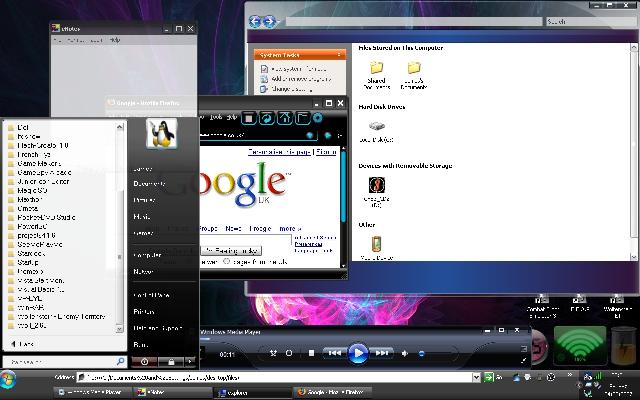Open Documents from the Start menu
The image size is (640, 400).
tap(149, 184)
